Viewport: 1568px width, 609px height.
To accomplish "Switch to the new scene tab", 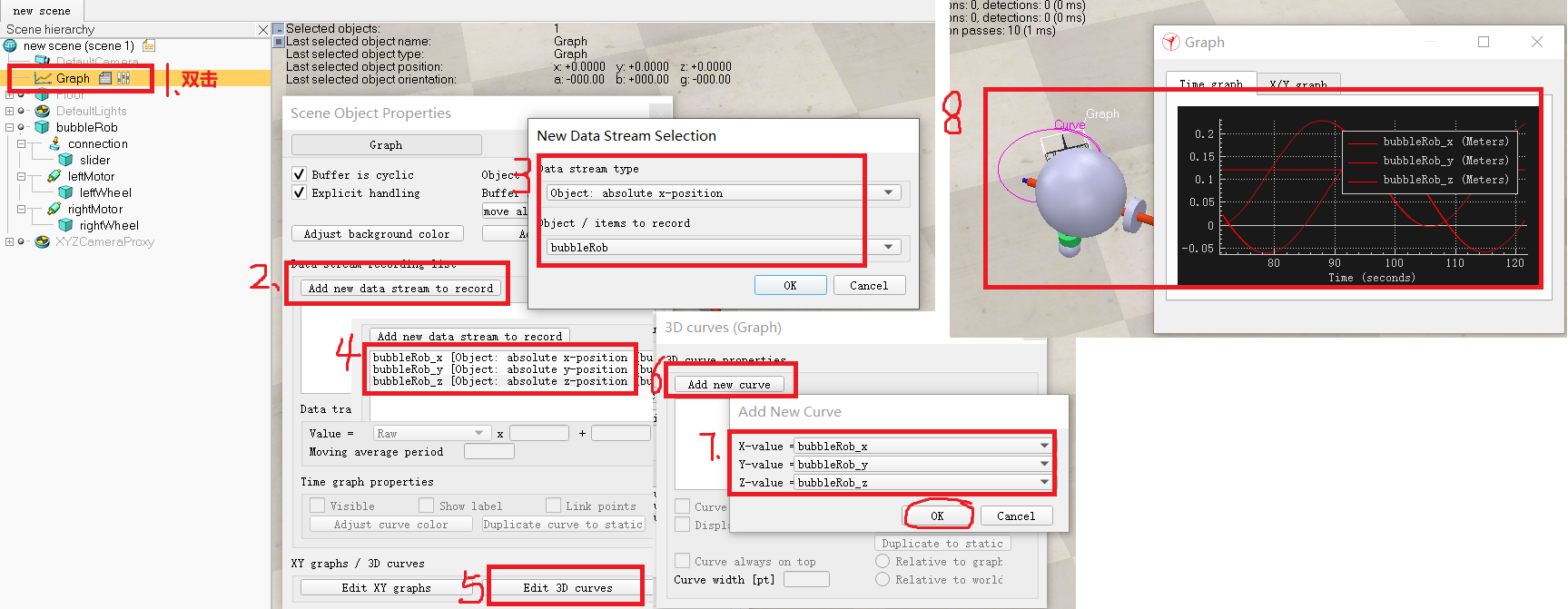I will pos(42,11).
